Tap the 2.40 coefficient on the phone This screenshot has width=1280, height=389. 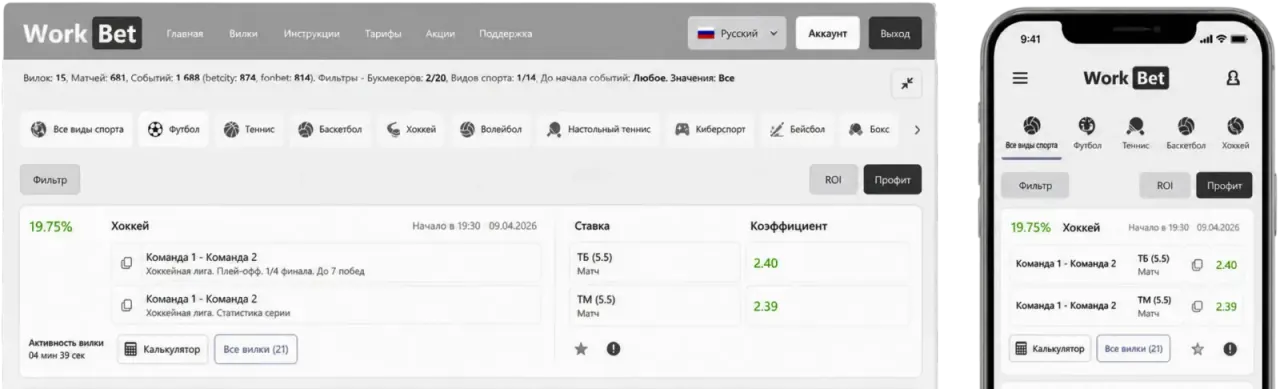pos(1227,265)
